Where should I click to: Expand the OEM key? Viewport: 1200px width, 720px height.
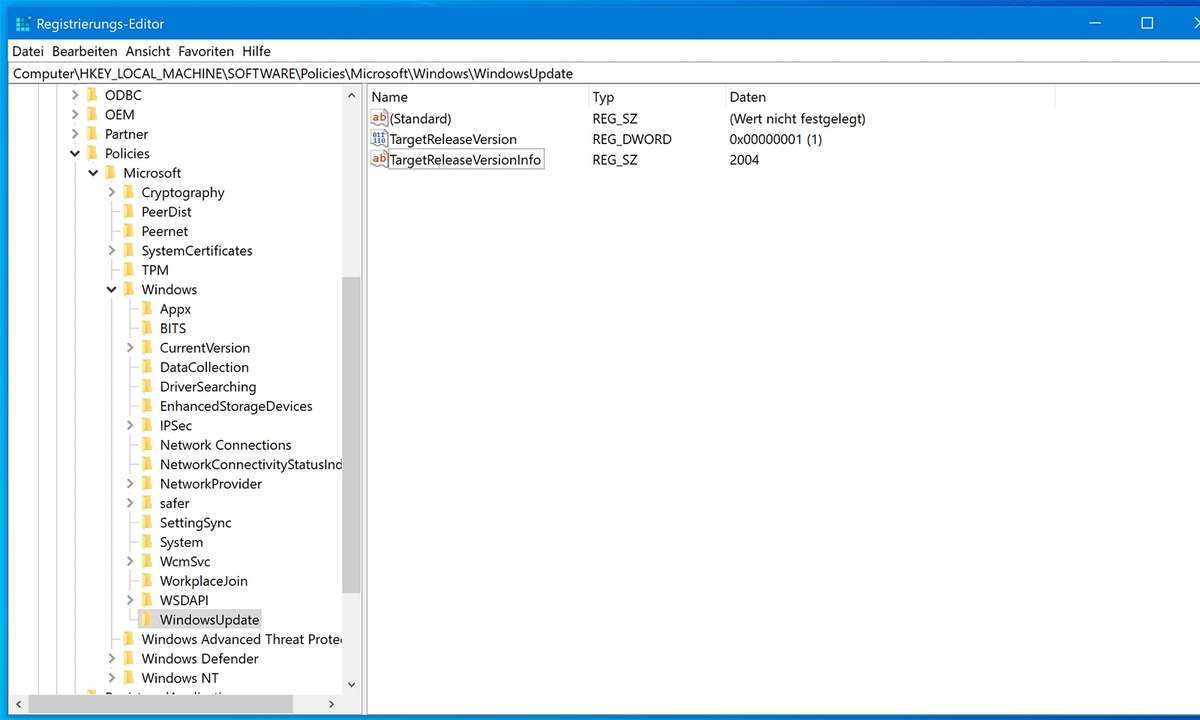[x=75, y=115]
